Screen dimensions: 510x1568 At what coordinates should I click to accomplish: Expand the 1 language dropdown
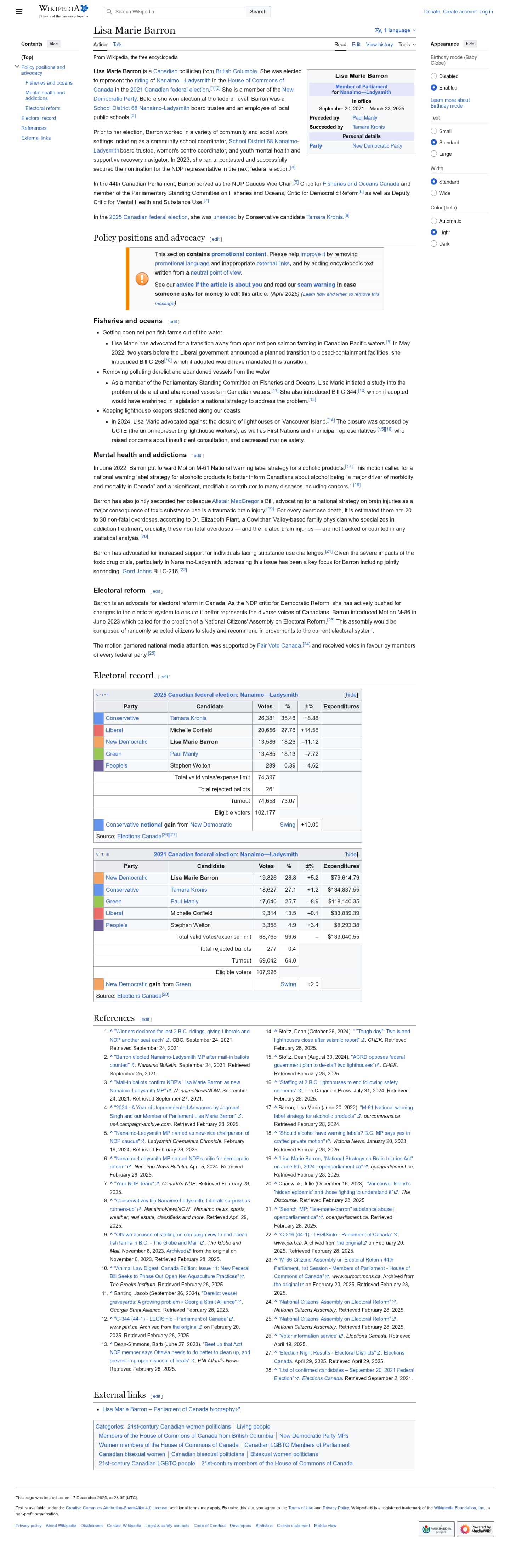pyautogui.click(x=396, y=30)
